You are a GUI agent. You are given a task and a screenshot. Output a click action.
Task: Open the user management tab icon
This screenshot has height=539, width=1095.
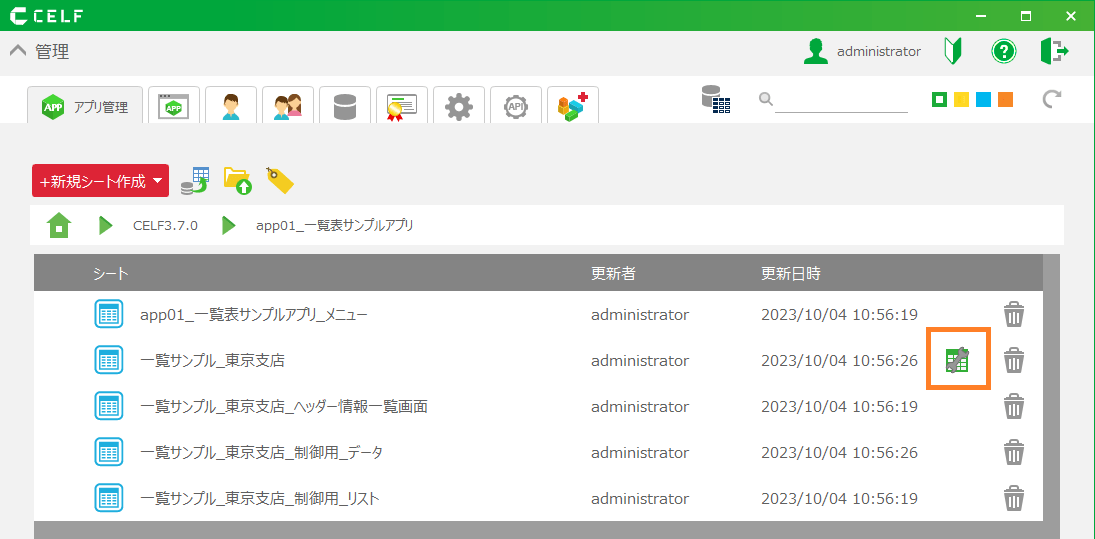pyautogui.click(x=231, y=106)
